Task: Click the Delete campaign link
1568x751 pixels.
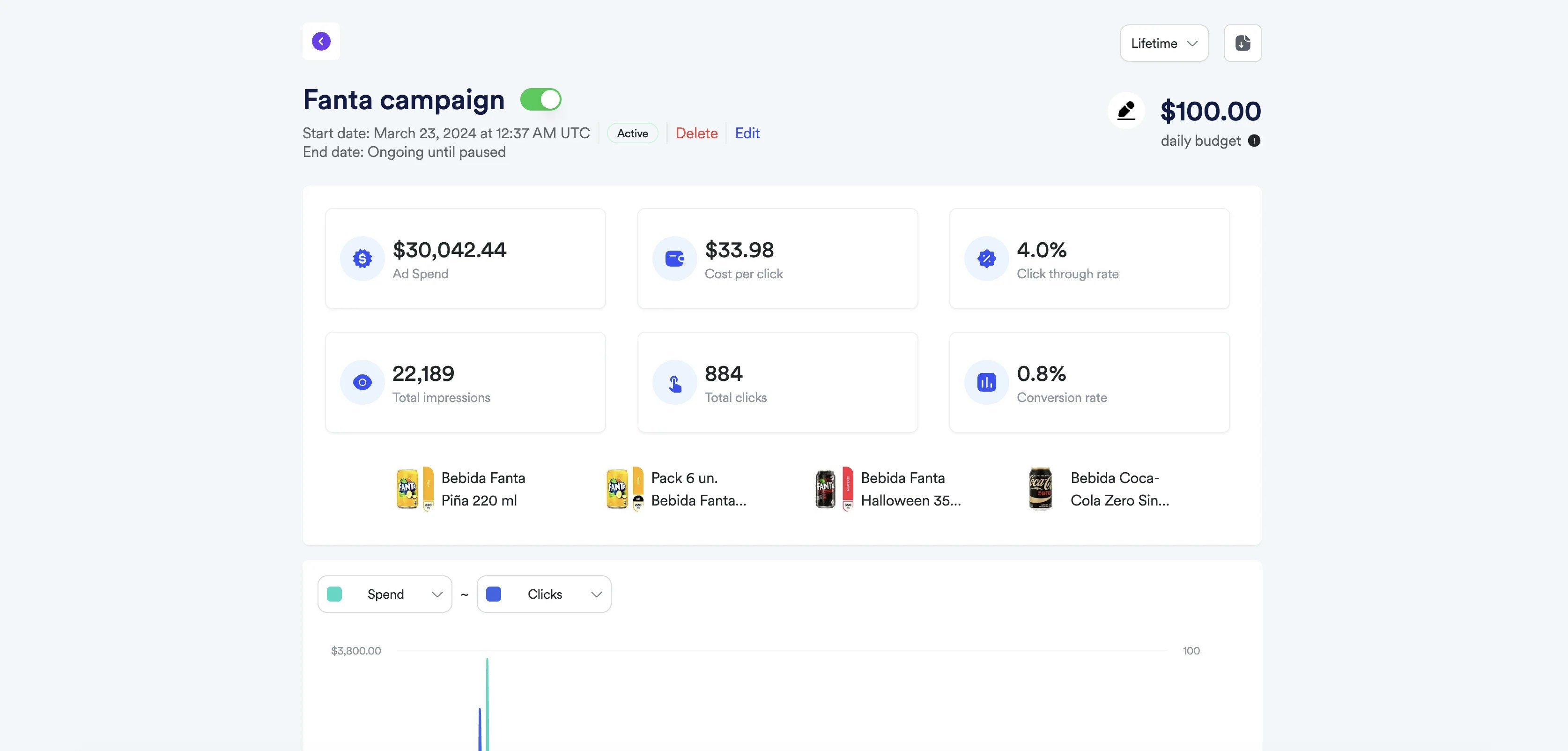Action: tap(696, 134)
